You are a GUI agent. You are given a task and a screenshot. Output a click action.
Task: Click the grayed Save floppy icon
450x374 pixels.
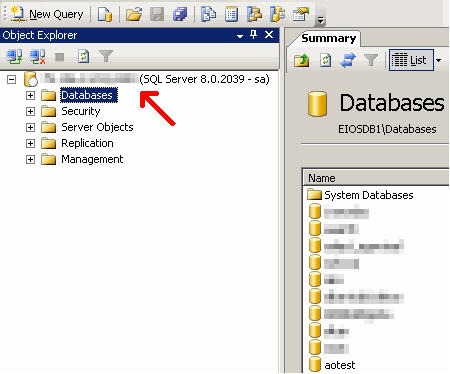tap(157, 14)
